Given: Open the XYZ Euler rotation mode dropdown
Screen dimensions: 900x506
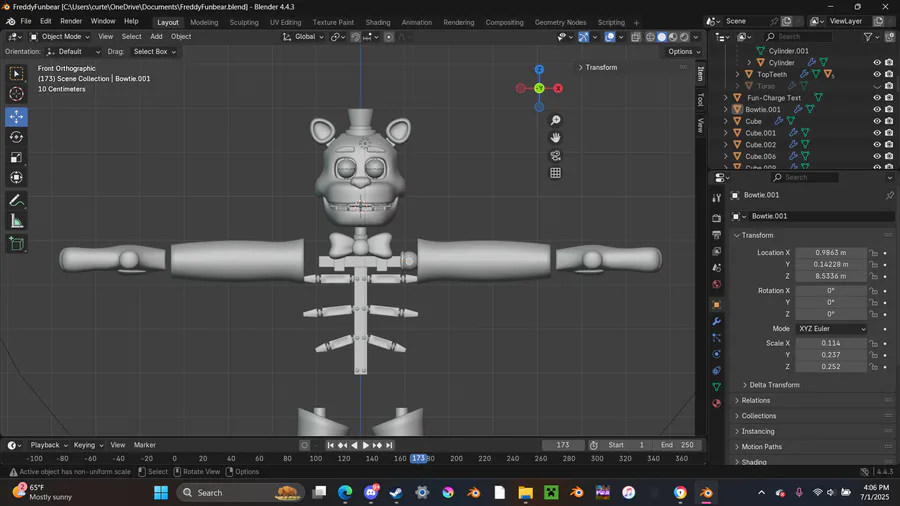Looking at the screenshot, I should pos(831,329).
